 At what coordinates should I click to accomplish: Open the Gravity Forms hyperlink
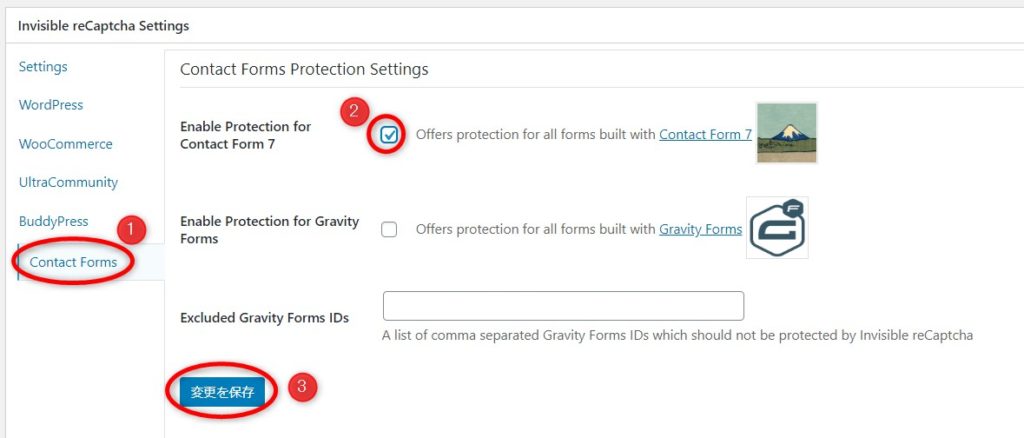(701, 229)
